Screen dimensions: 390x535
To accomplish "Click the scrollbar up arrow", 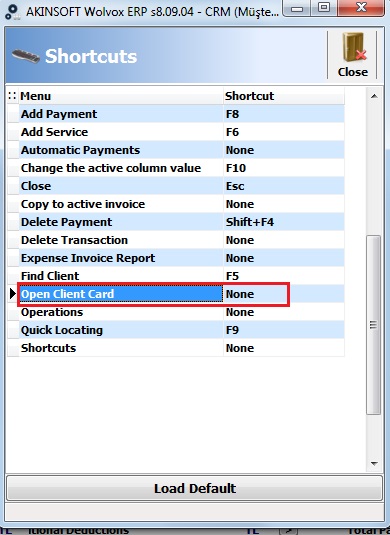I will click(x=374, y=96).
